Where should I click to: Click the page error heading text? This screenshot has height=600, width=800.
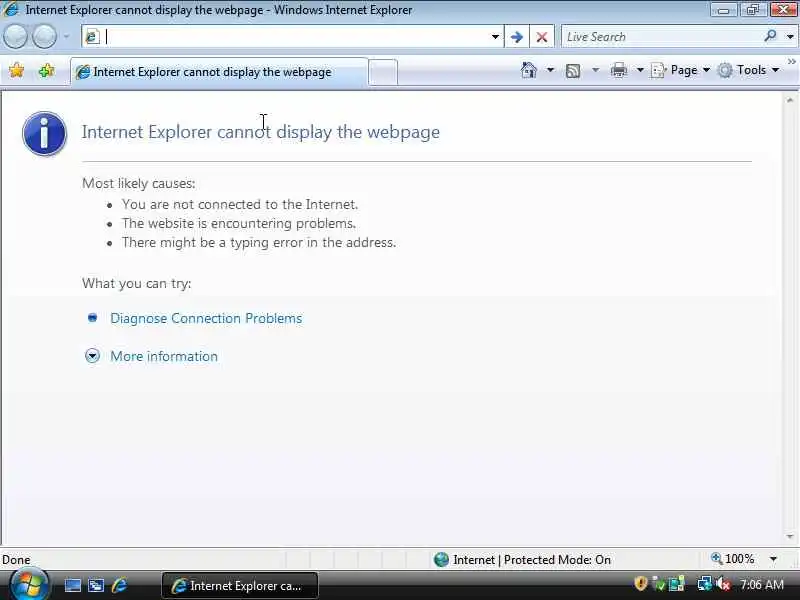(261, 132)
